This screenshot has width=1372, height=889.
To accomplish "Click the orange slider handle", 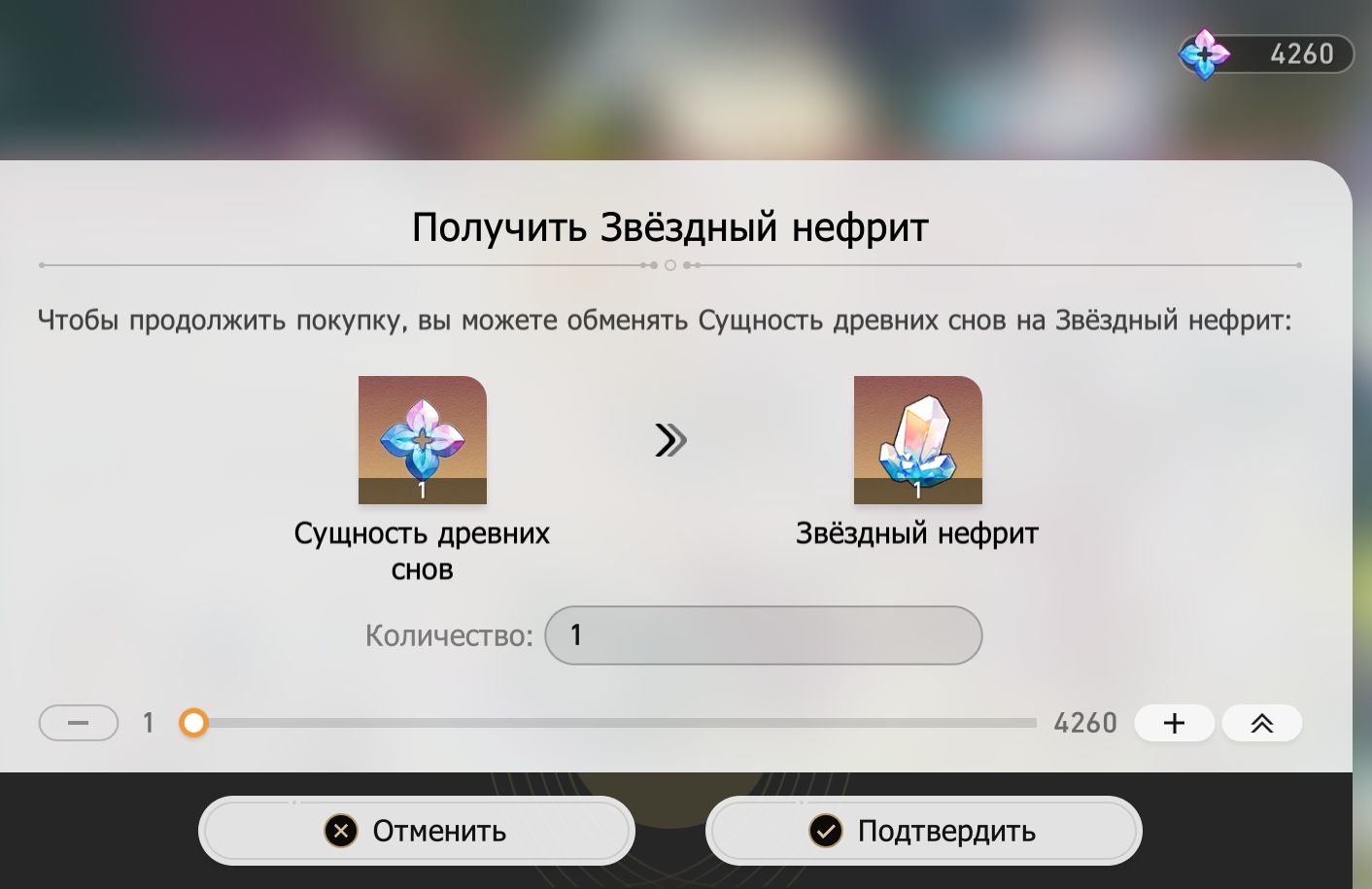I will tap(194, 723).
